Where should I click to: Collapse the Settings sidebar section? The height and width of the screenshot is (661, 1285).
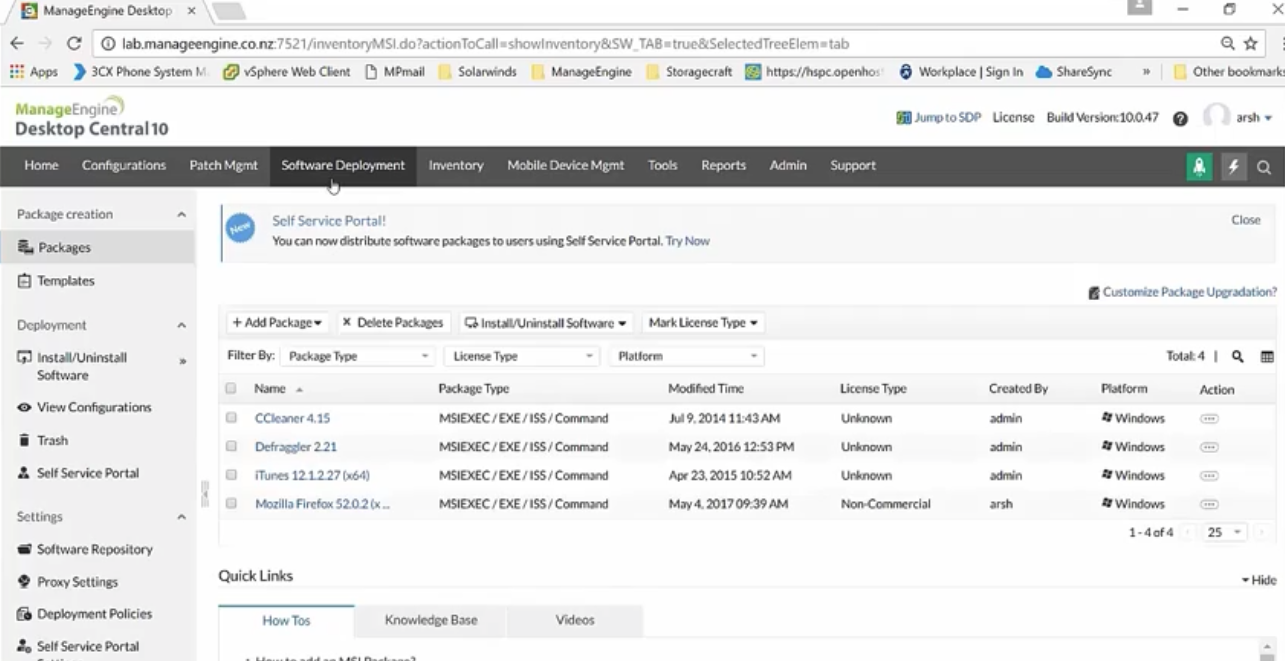[x=181, y=517]
